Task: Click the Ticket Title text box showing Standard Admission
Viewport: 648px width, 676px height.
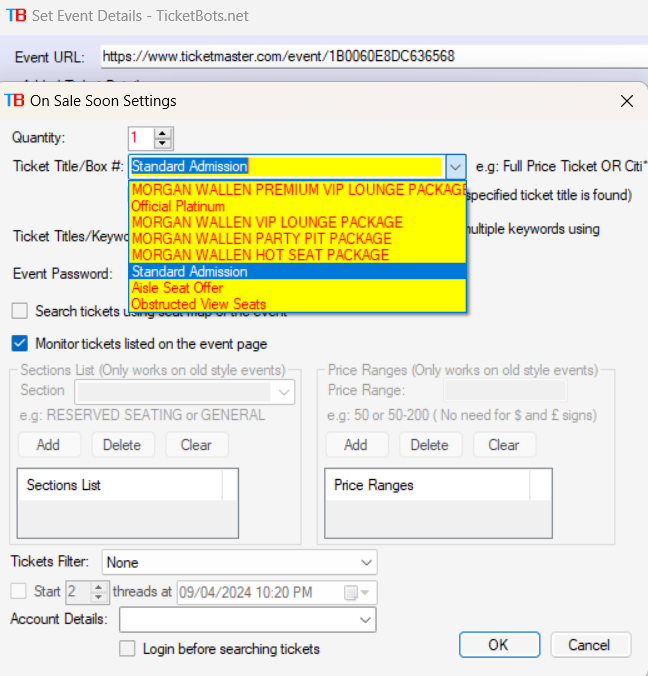Action: click(x=287, y=167)
